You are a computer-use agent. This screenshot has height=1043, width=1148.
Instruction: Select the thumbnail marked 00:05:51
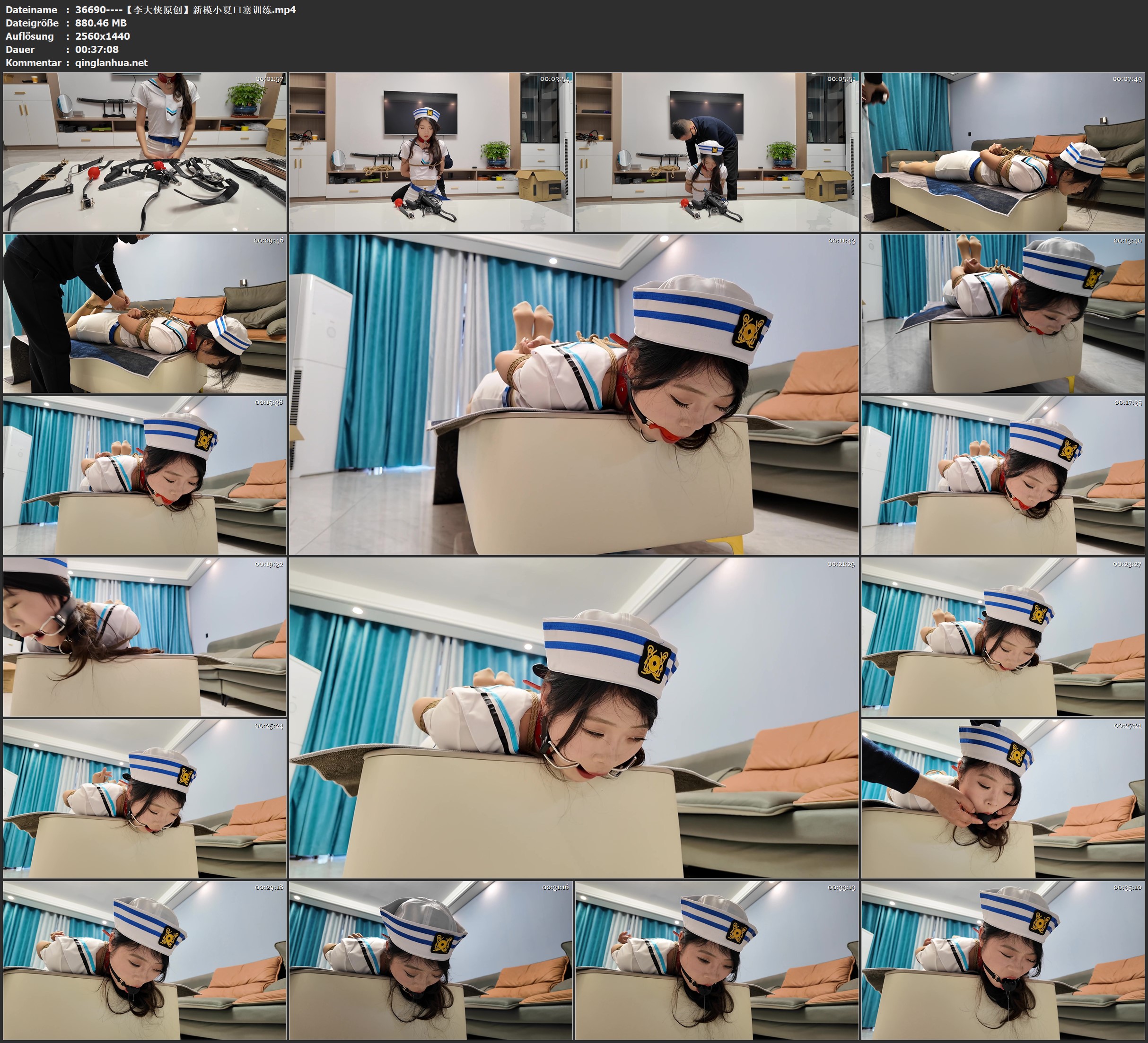click(716, 151)
